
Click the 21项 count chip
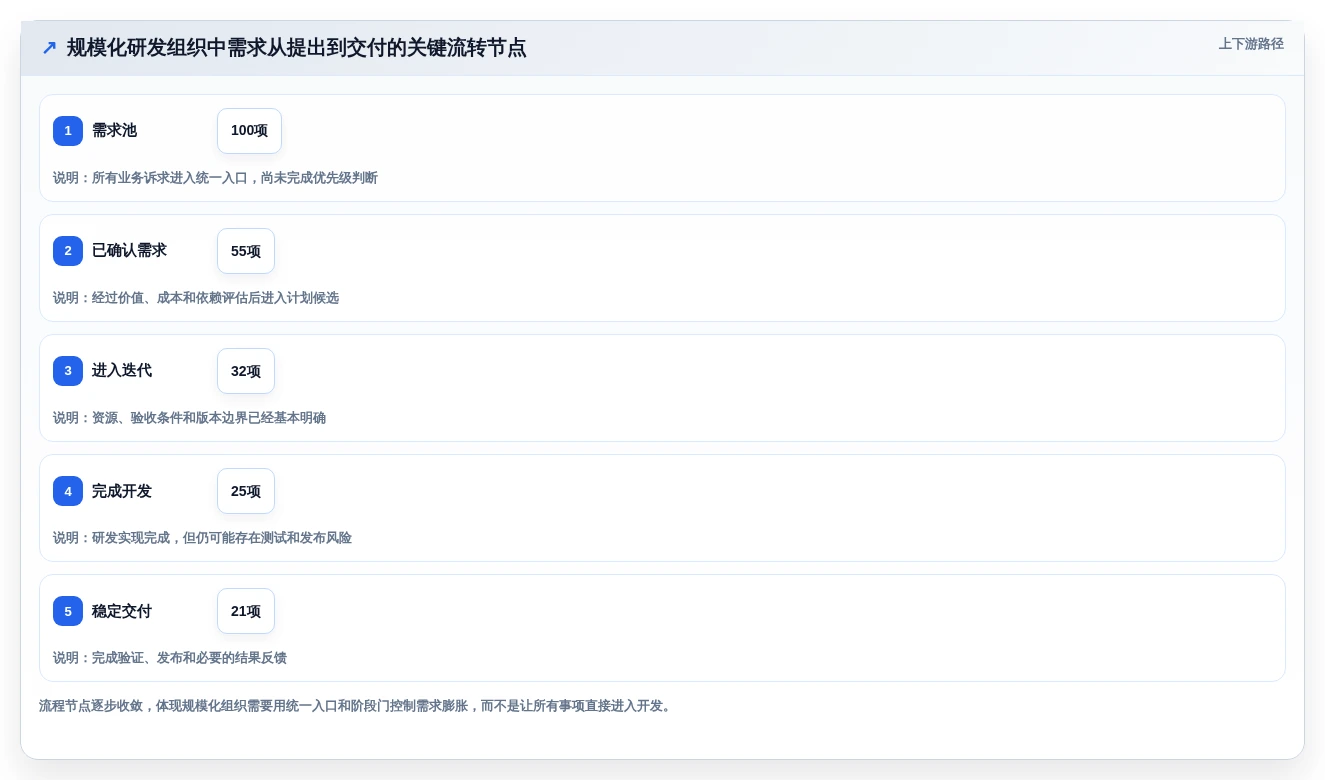(246, 611)
